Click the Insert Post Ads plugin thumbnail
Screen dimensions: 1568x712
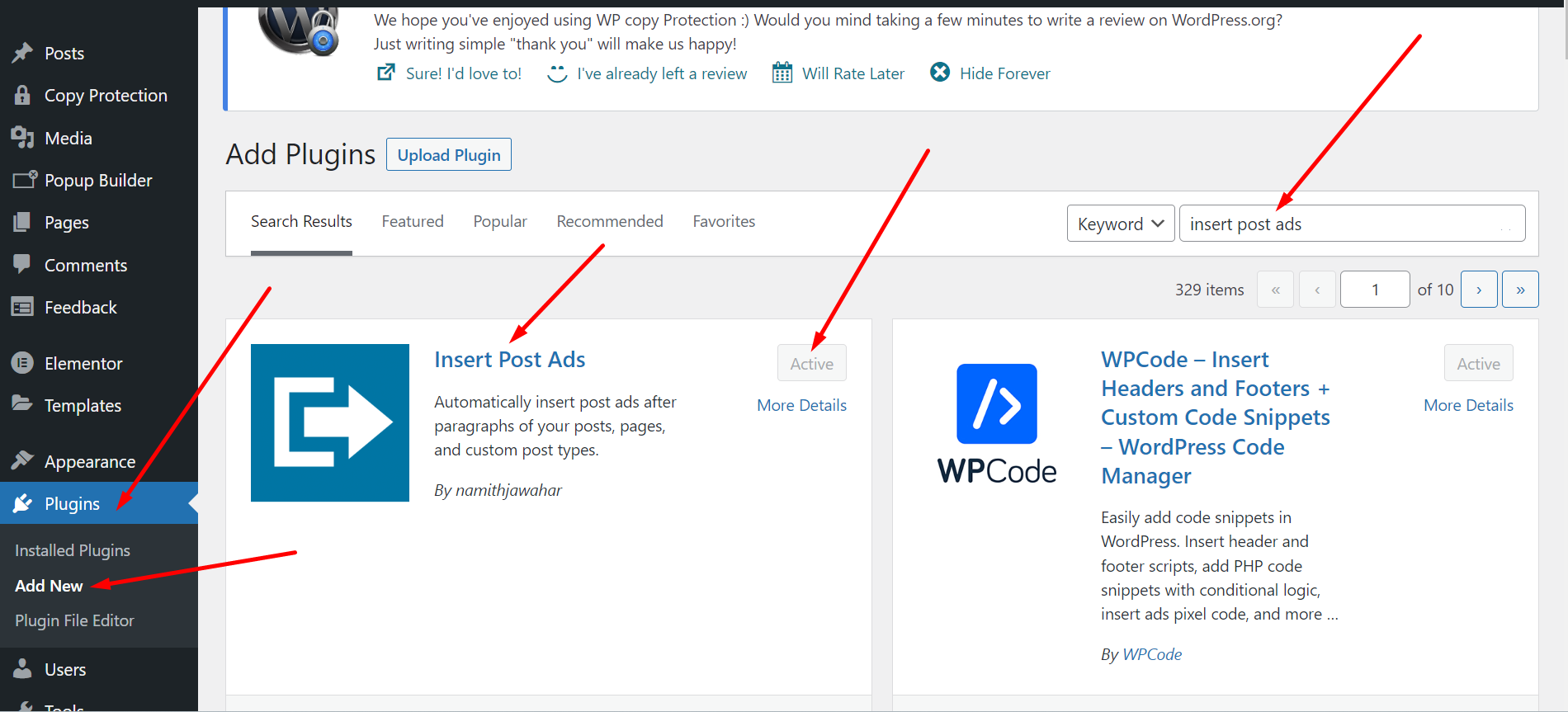pyautogui.click(x=329, y=422)
